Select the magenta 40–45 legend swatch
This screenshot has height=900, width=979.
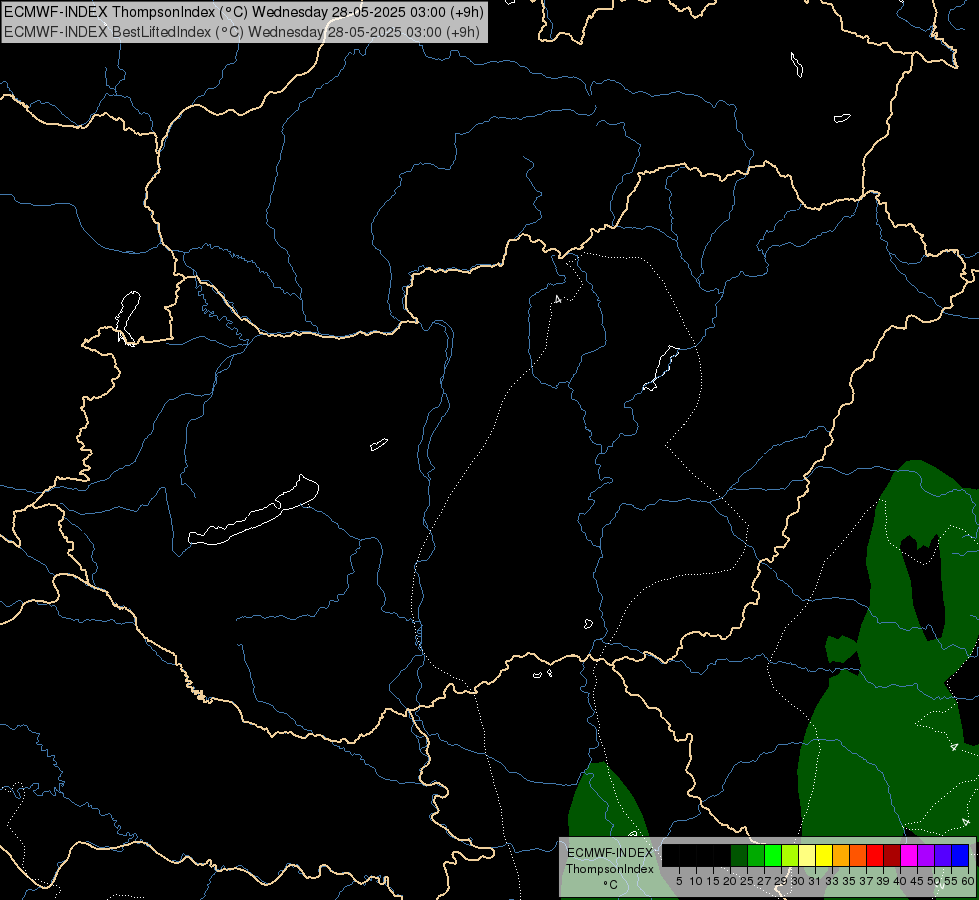909,855
